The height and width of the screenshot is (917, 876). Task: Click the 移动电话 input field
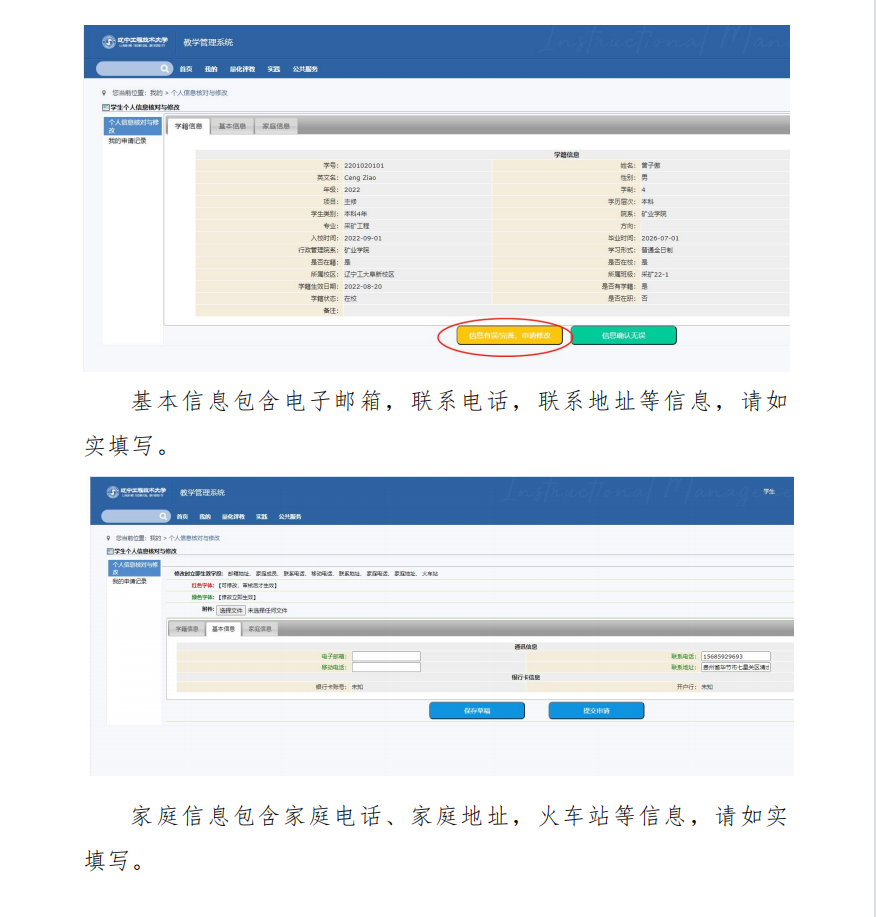386,667
